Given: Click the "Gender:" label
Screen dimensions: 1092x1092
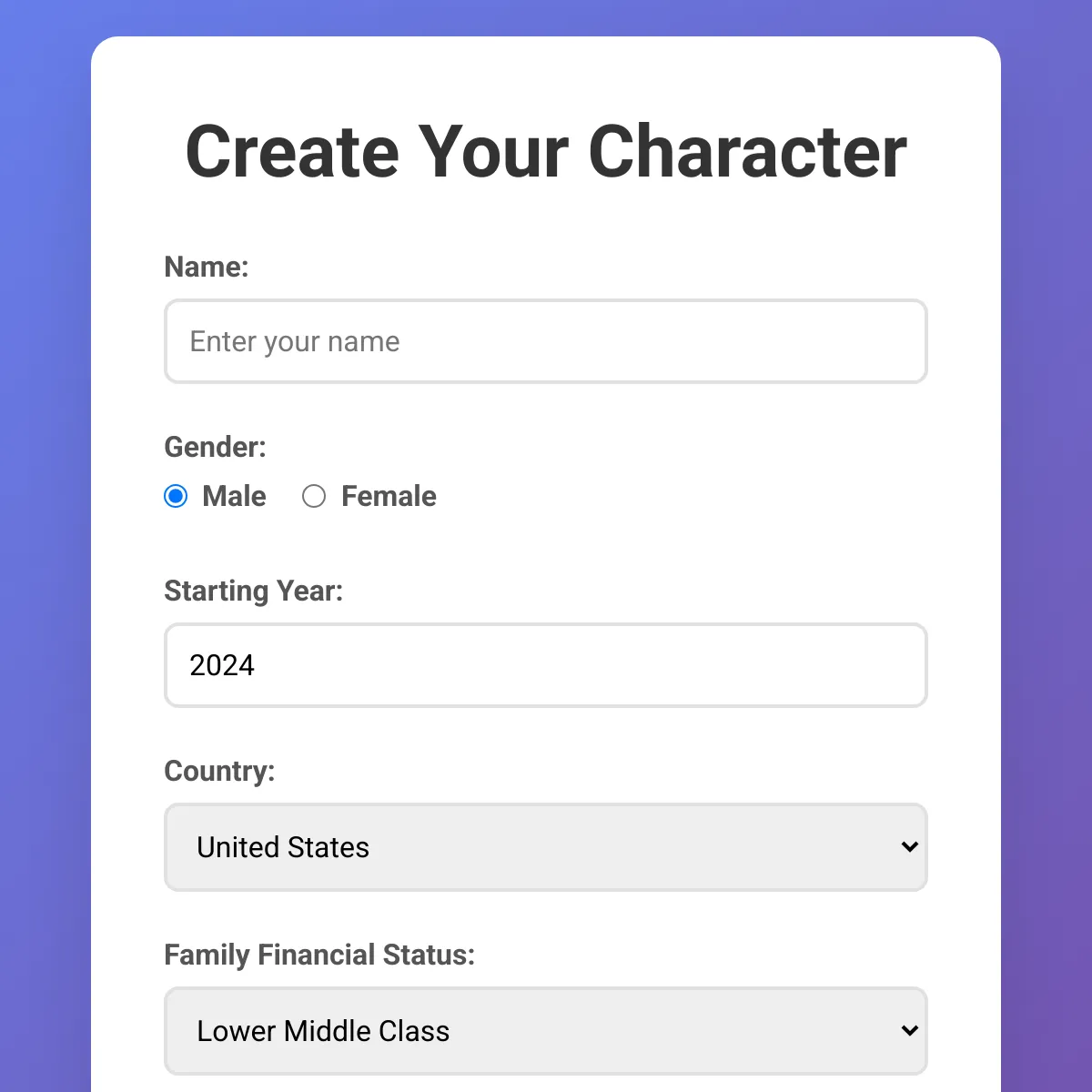Looking at the screenshot, I should click(x=215, y=447).
